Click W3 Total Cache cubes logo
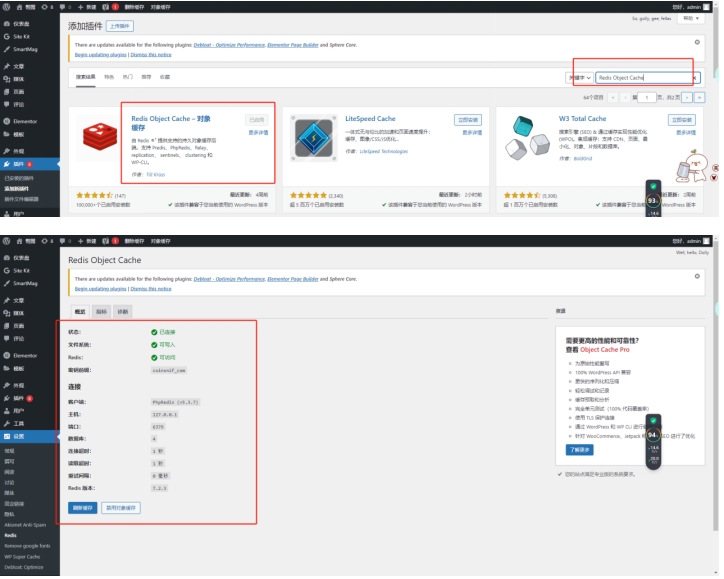Image resolution: width=724 pixels, height=579 pixels. 527,138
